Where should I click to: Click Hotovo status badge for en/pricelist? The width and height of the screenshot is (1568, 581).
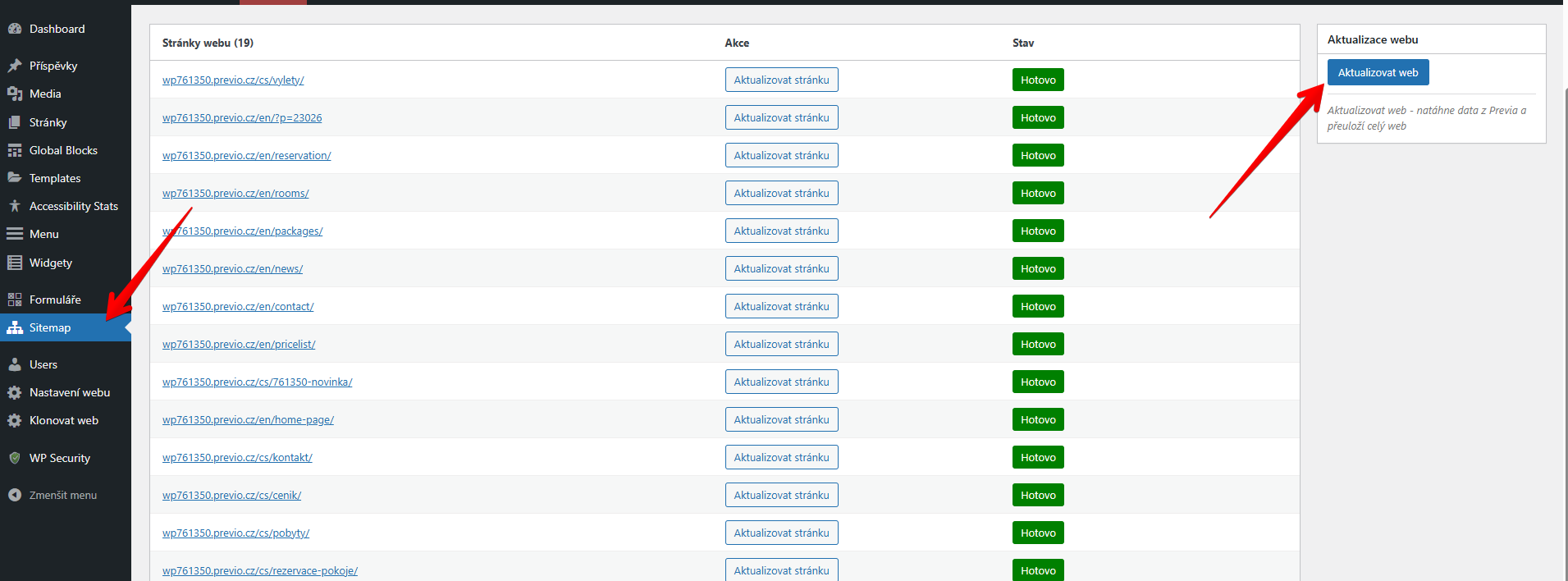point(1038,344)
